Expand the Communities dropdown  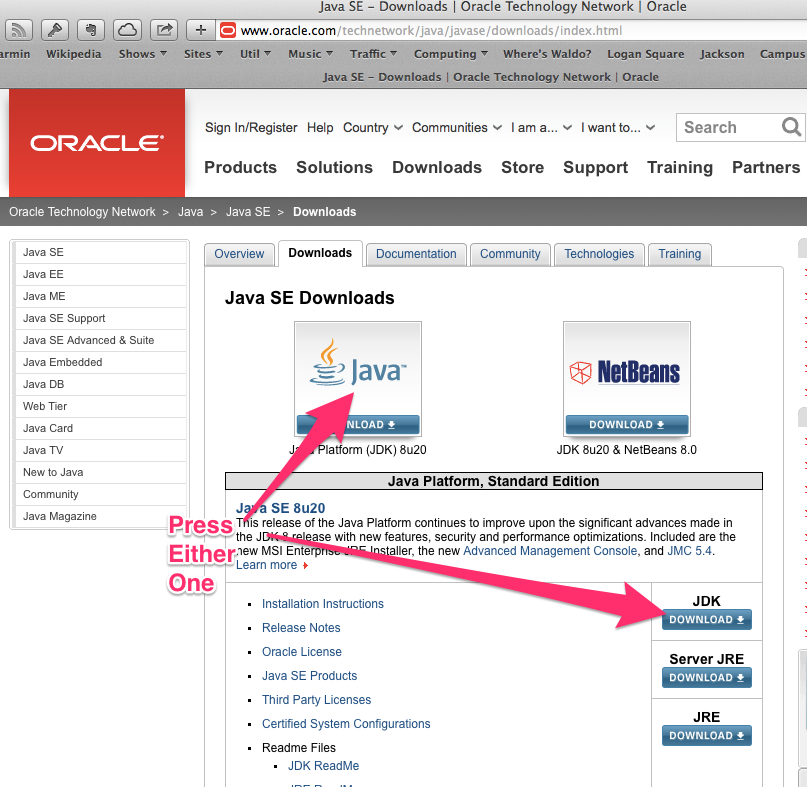[x=456, y=128]
